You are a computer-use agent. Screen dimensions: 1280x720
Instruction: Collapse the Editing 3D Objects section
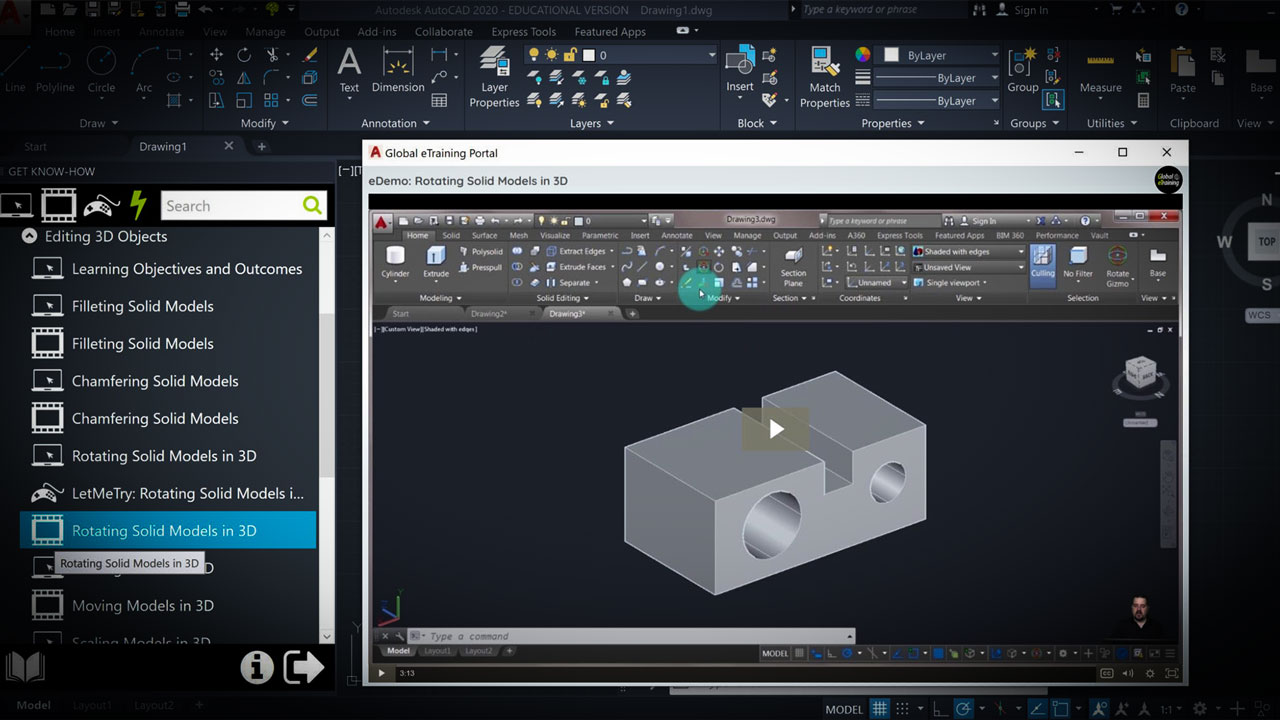tap(29, 236)
